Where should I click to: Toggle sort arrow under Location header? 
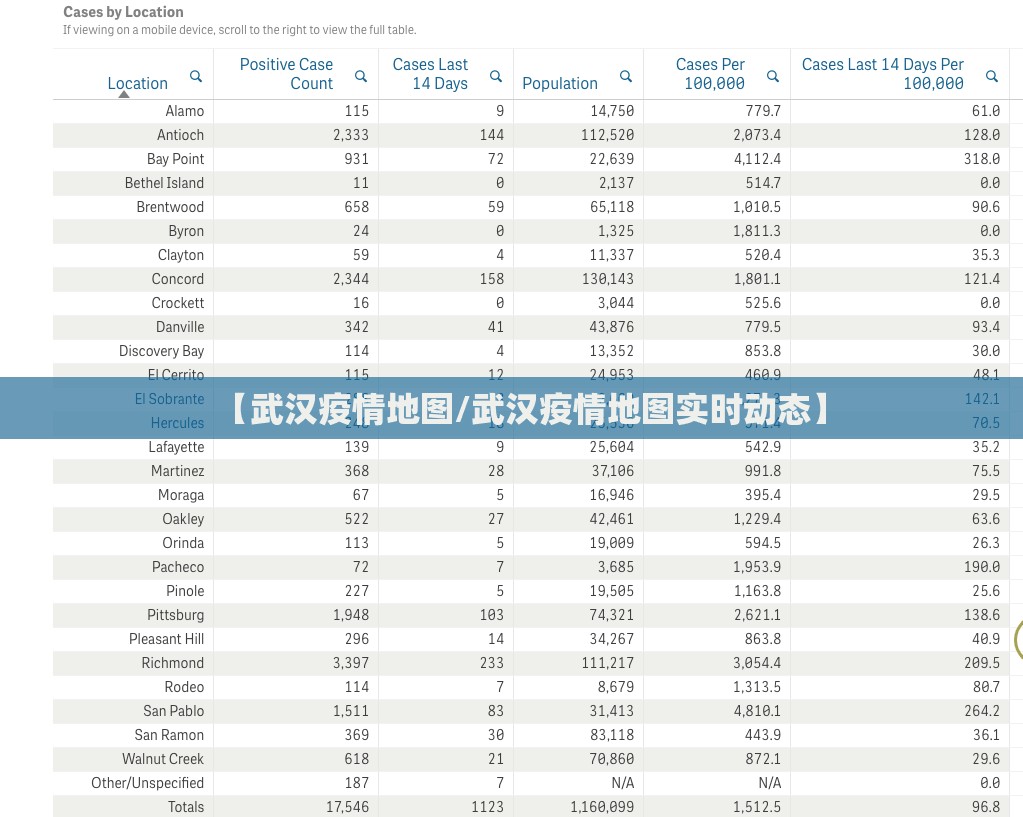pos(124,95)
